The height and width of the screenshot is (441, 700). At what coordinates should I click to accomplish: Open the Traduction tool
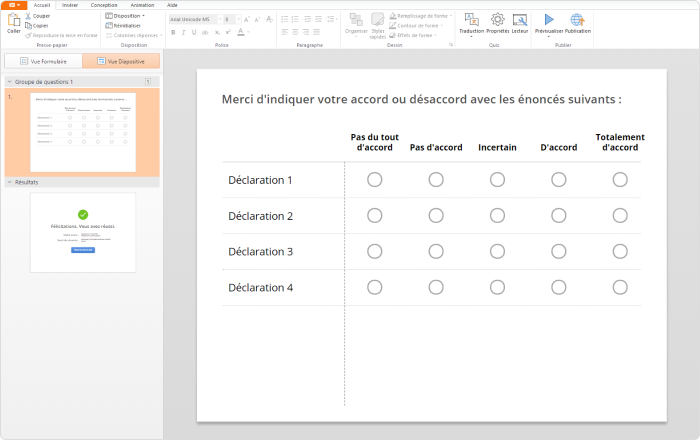471,22
